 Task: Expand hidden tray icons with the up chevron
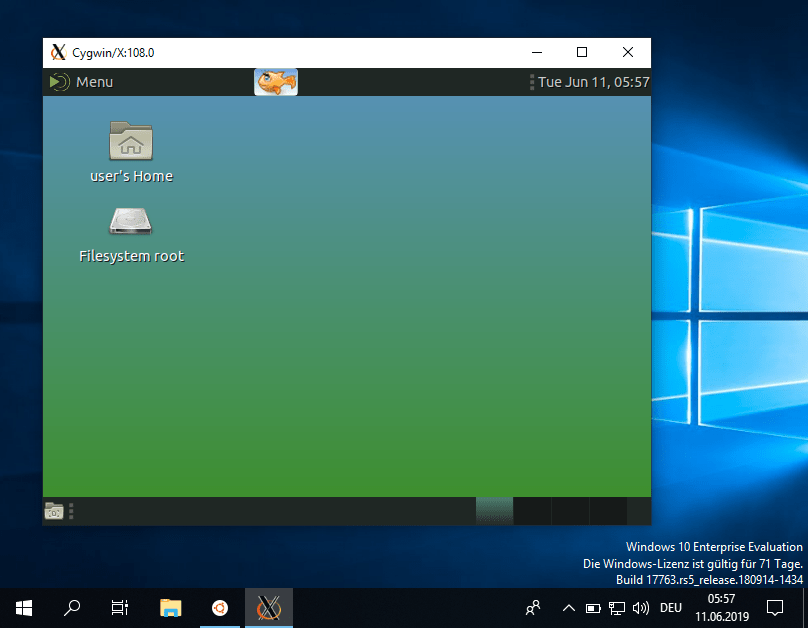pos(568,607)
